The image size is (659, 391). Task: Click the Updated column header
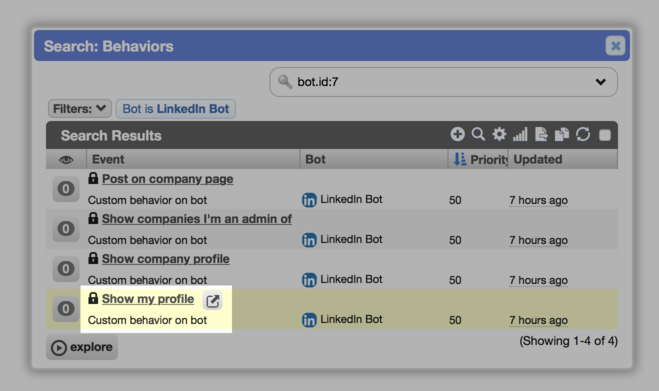click(x=563, y=159)
